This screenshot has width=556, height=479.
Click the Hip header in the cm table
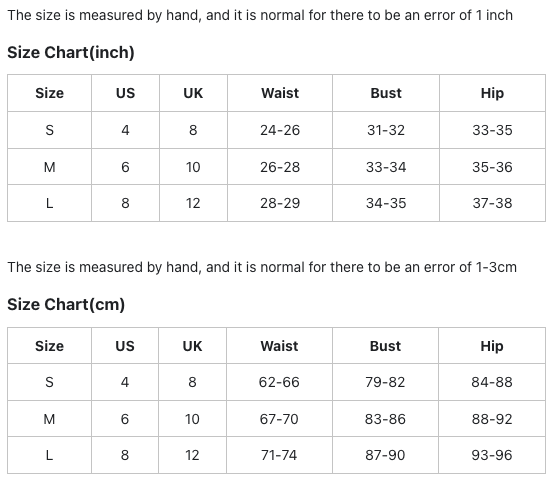click(x=491, y=346)
